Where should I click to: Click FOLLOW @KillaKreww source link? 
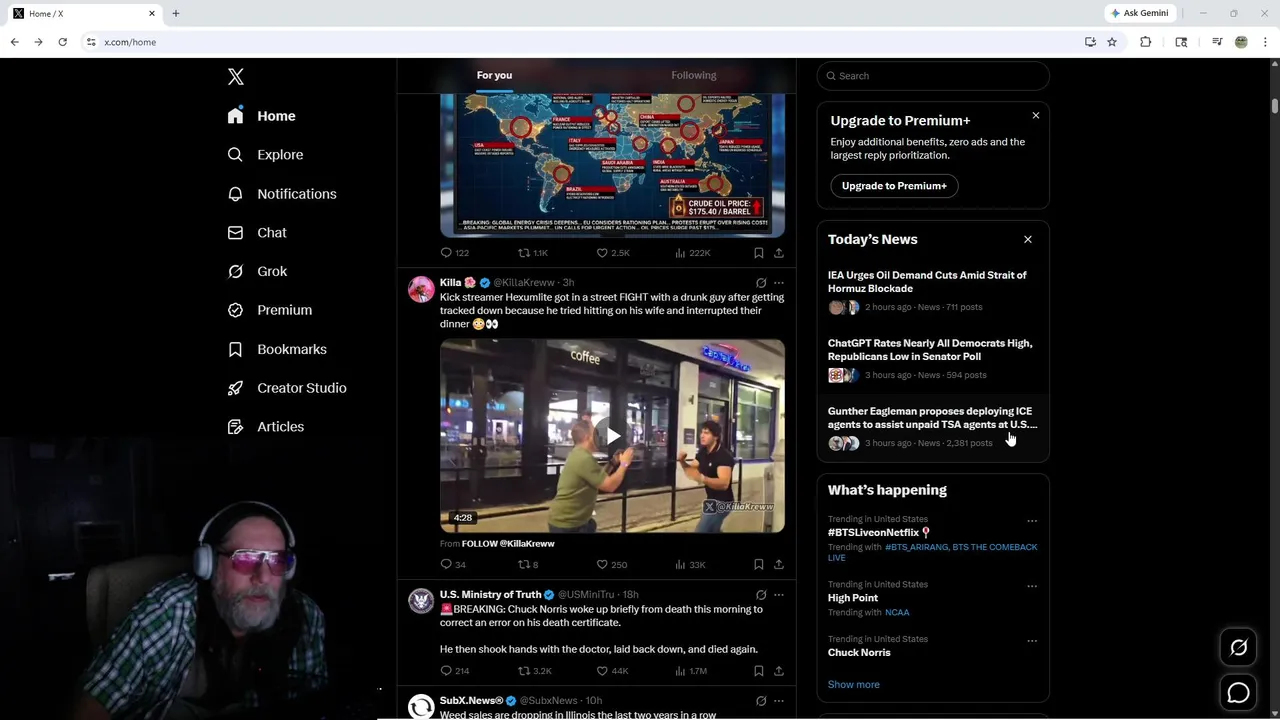coord(508,544)
